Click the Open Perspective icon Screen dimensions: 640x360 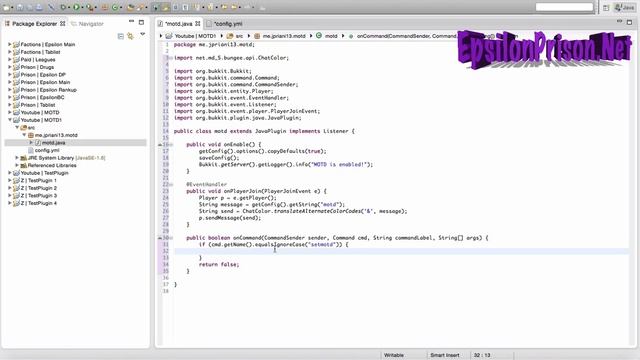tap(606, 7)
